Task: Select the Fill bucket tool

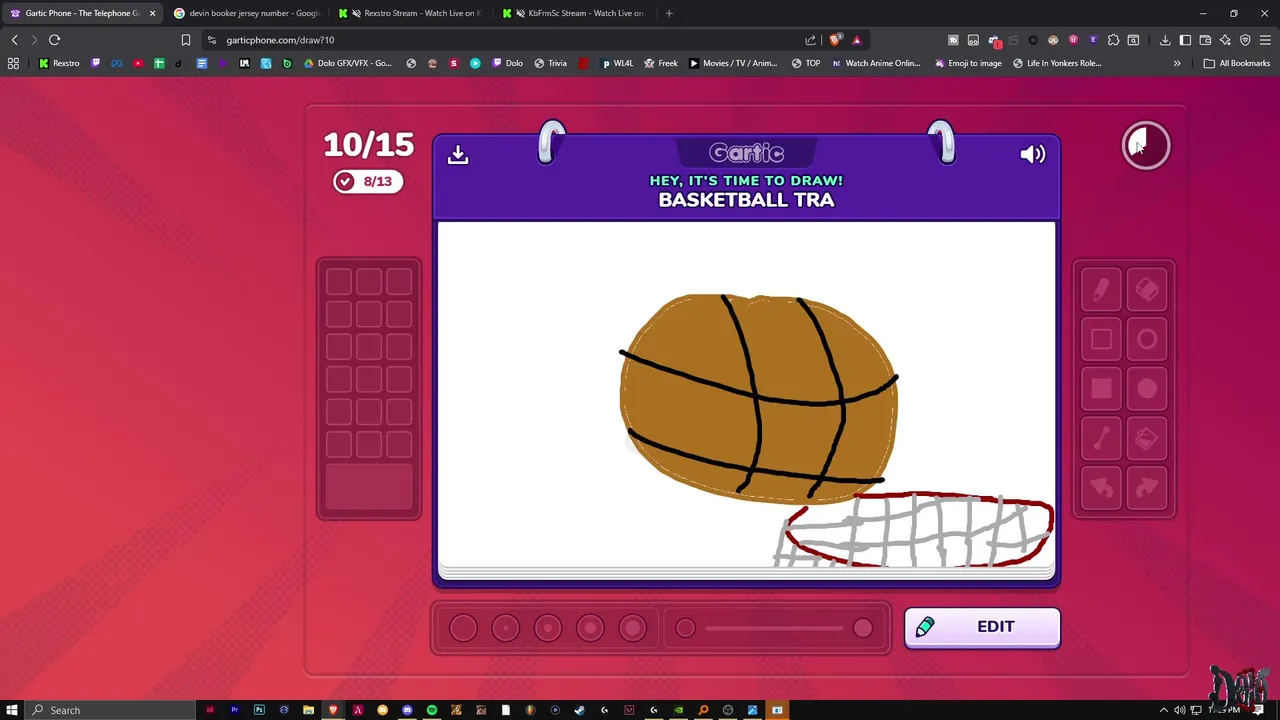Action: pos(1147,438)
